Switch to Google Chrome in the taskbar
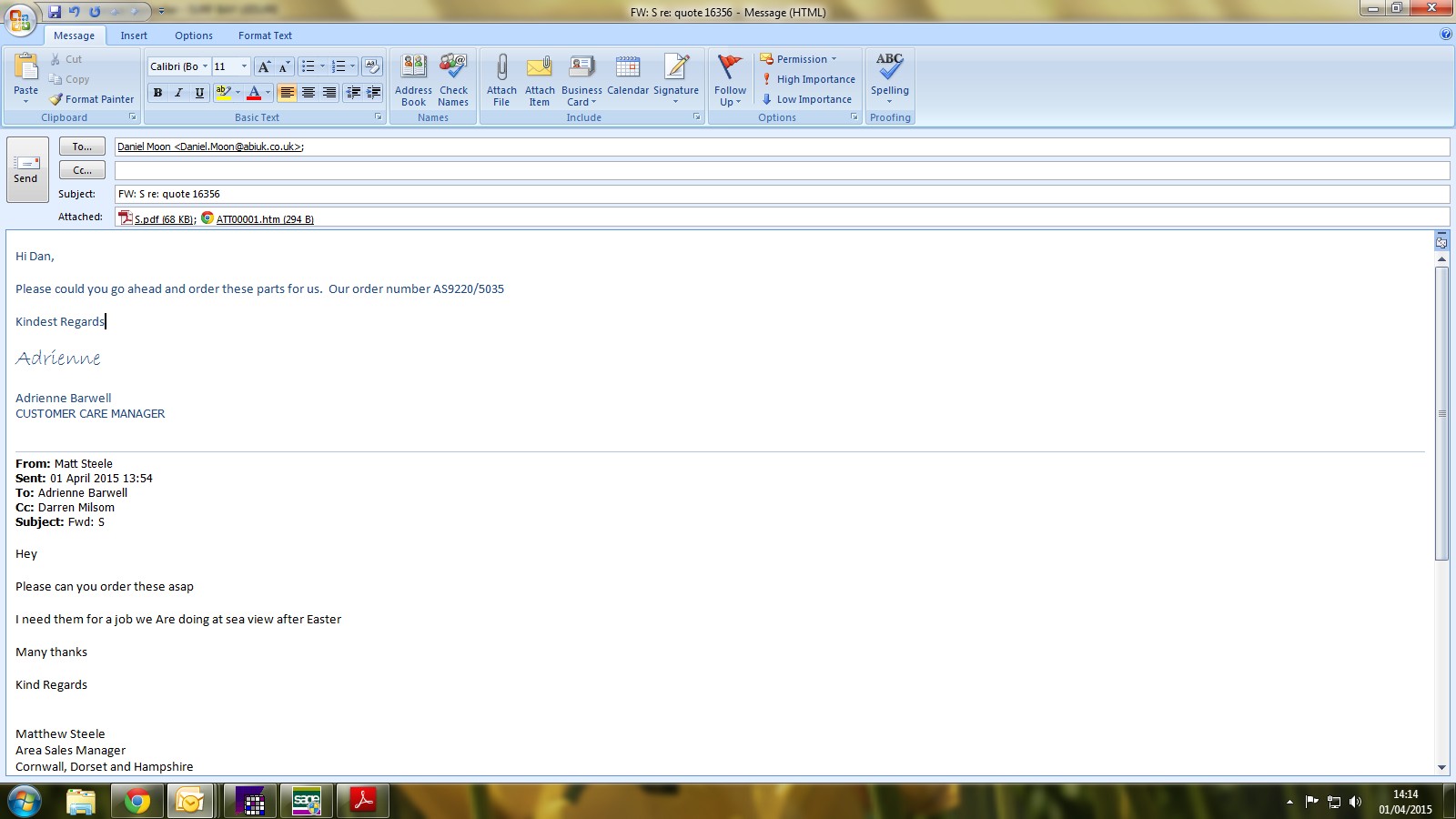 coord(137,802)
